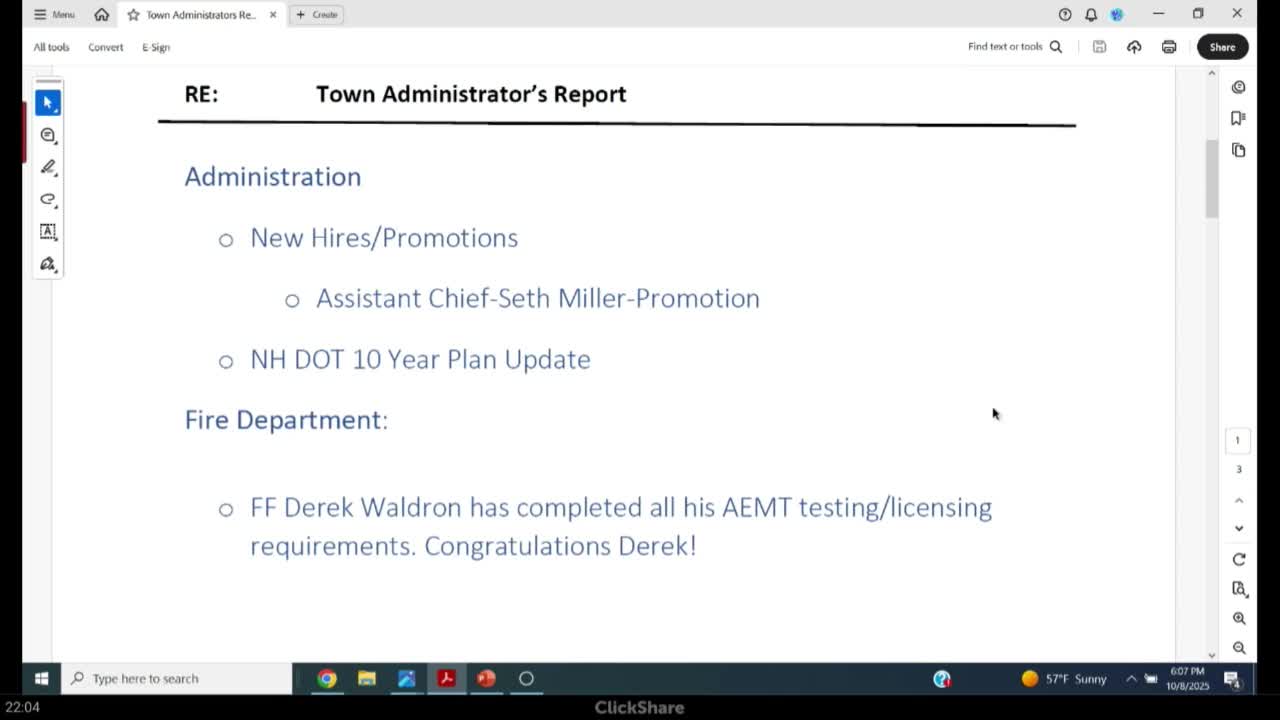This screenshot has width=1280, height=720.
Task: Switch to Town Administrators Re... document tab
Action: (x=201, y=15)
